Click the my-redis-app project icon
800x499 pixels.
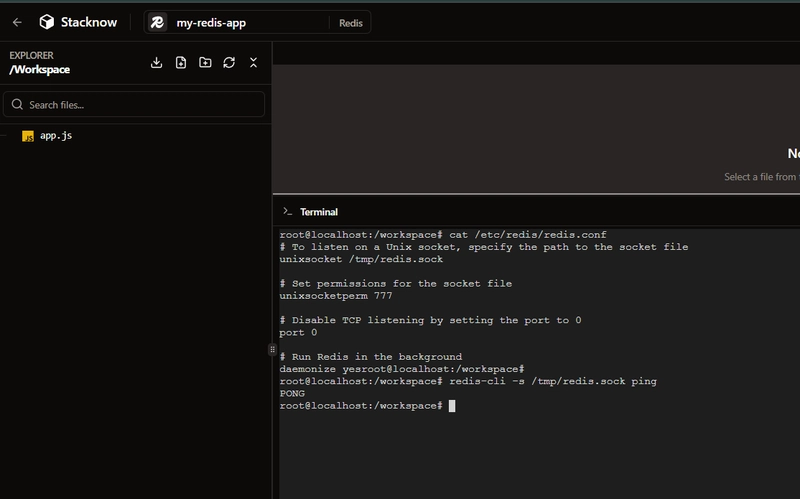click(158, 22)
